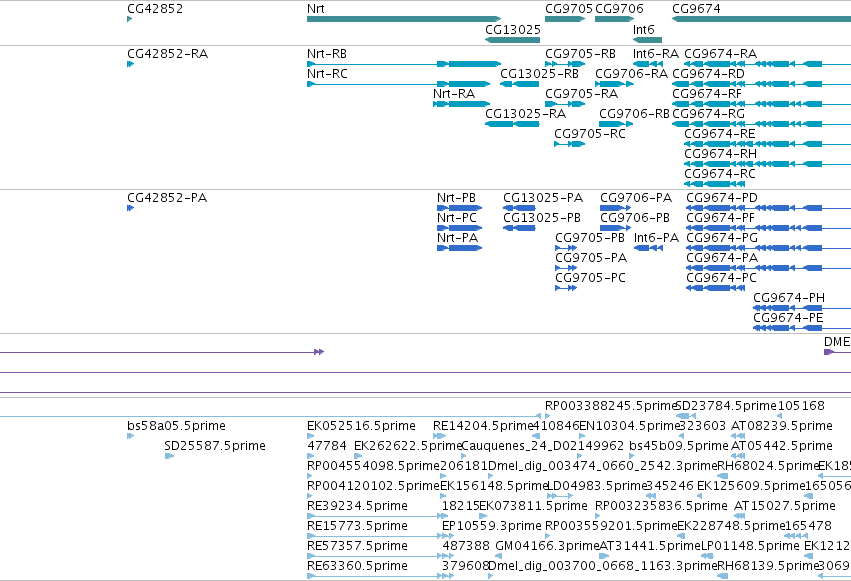Screen dimensions: 851x581
Task: Select transcript Int6-RA
Action: [647, 64]
